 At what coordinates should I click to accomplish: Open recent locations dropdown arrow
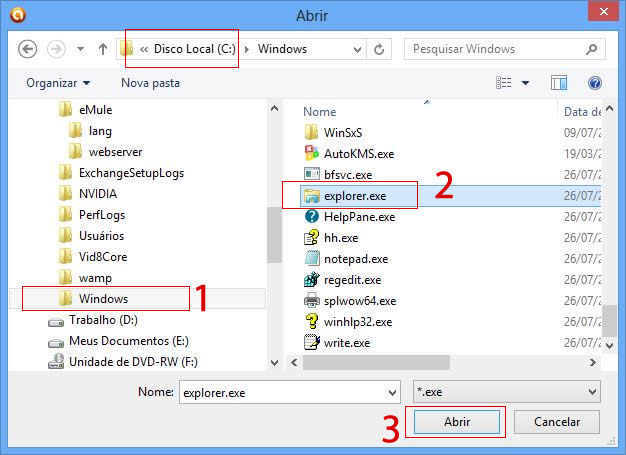81,49
